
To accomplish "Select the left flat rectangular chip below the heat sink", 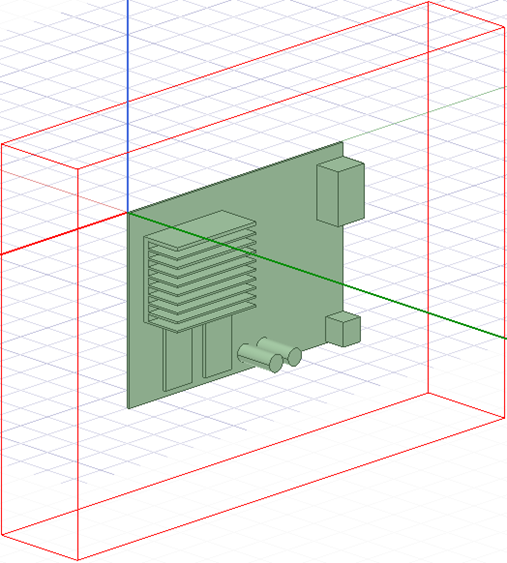I will [178, 359].
